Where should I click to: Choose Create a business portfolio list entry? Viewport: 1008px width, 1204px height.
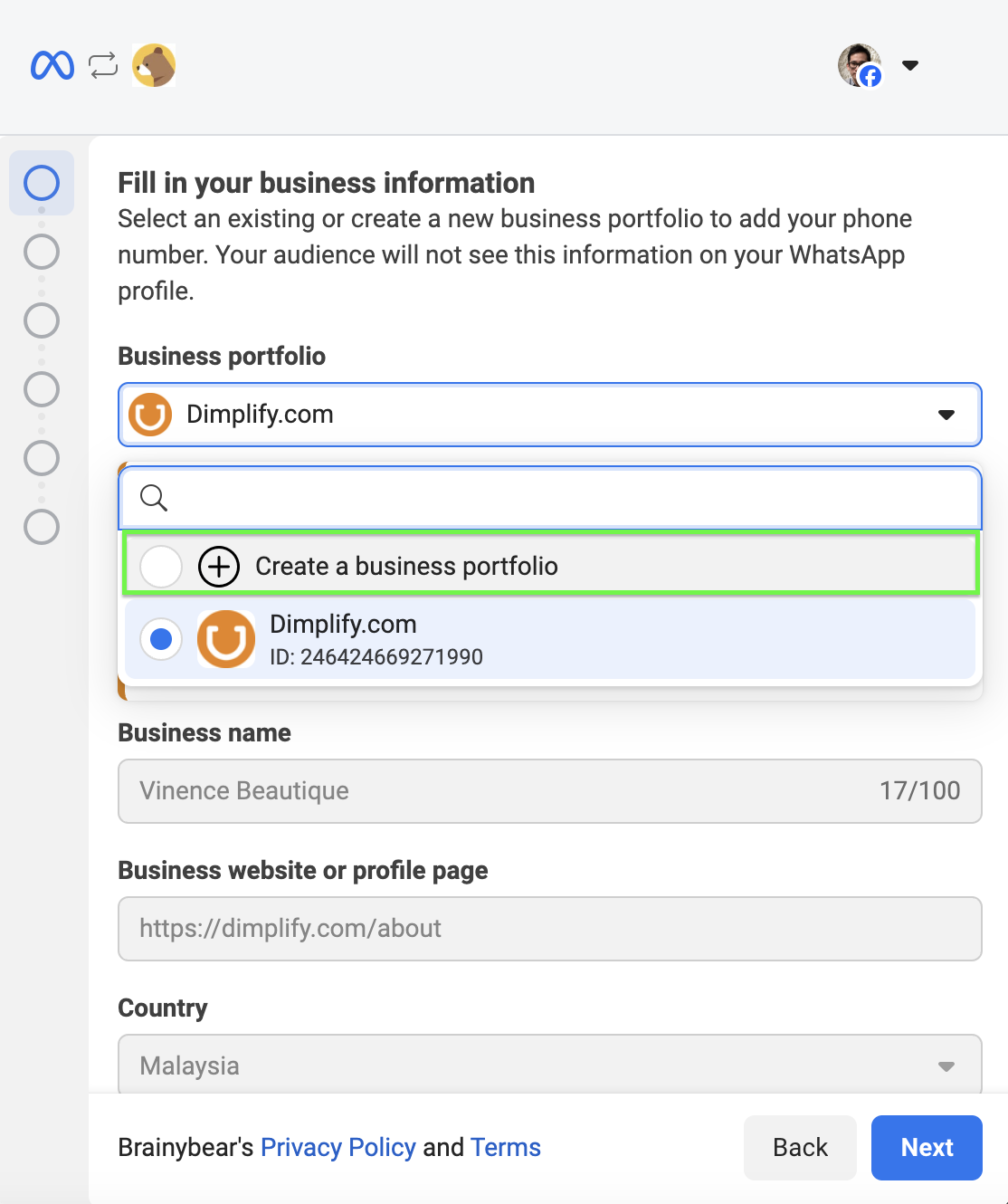550,565
